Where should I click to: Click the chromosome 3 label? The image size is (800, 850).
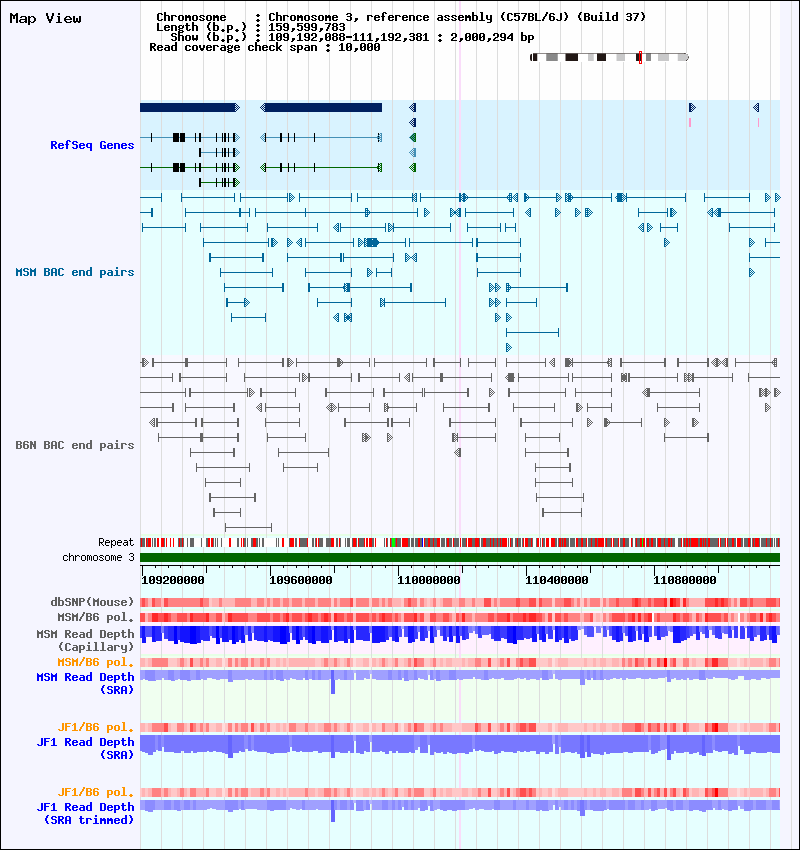[98, 557]
